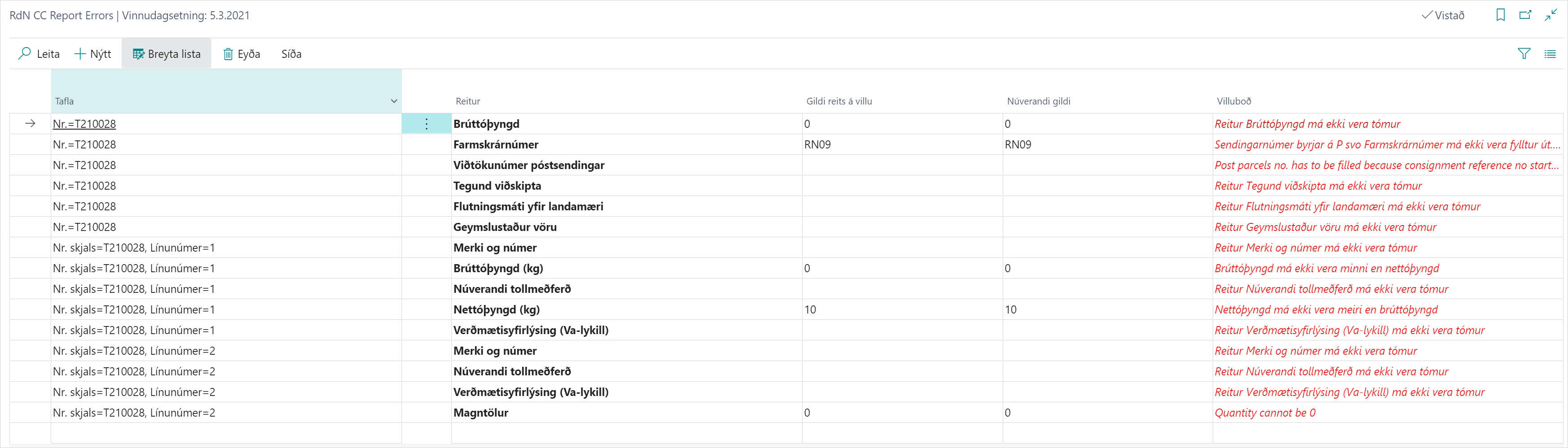The width and height of the screenshot is (1568, 448).
Task: Select the Farmskrárnúmer field cell
Action: click(x=495, y=144)
